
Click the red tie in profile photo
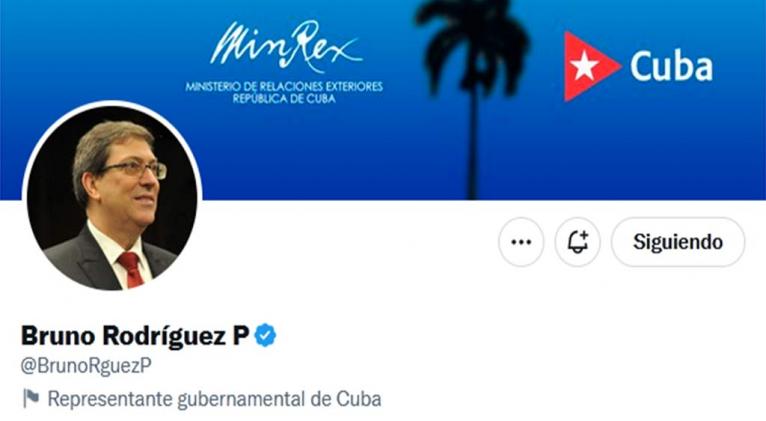(132, 270)
